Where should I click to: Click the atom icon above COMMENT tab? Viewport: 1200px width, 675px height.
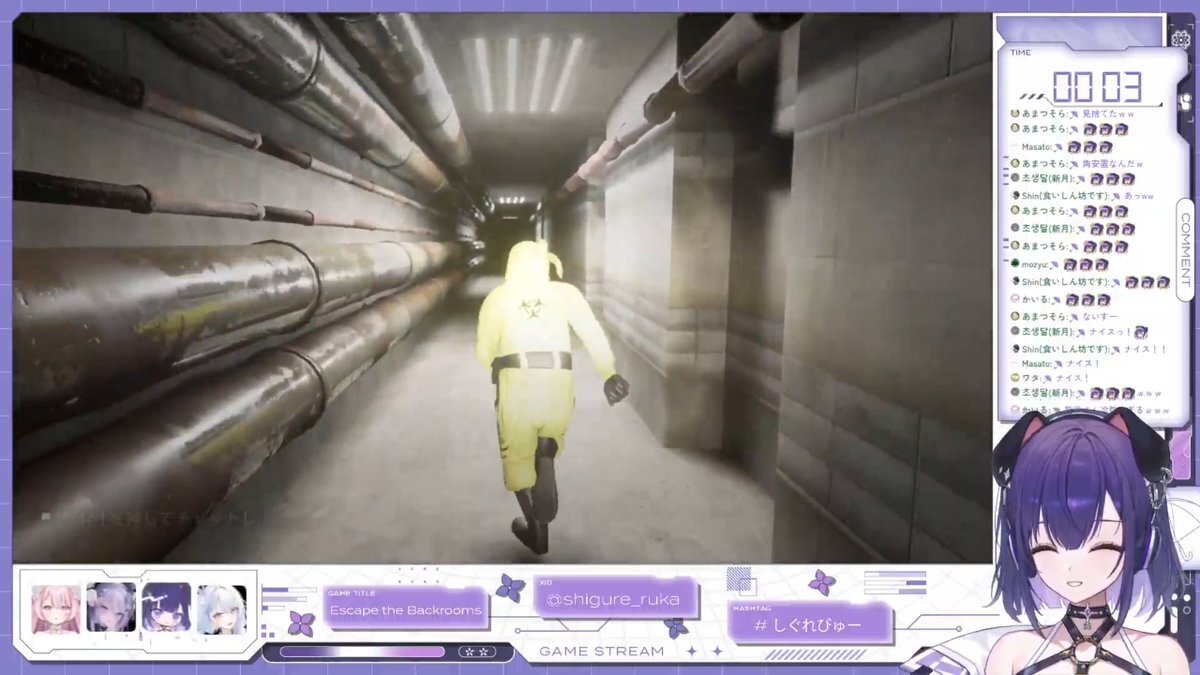1183,39
